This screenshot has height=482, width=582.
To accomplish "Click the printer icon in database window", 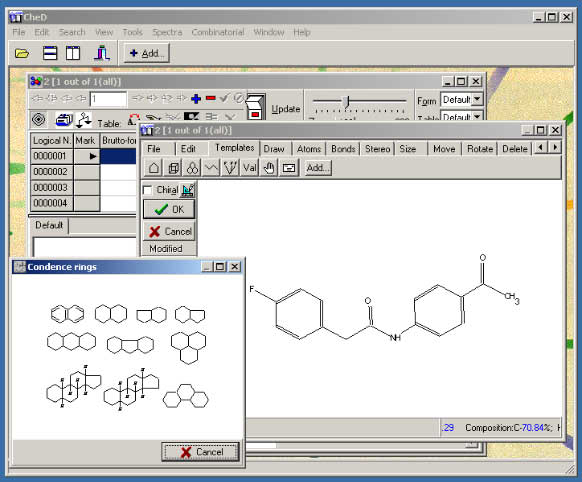I will 64,120.
